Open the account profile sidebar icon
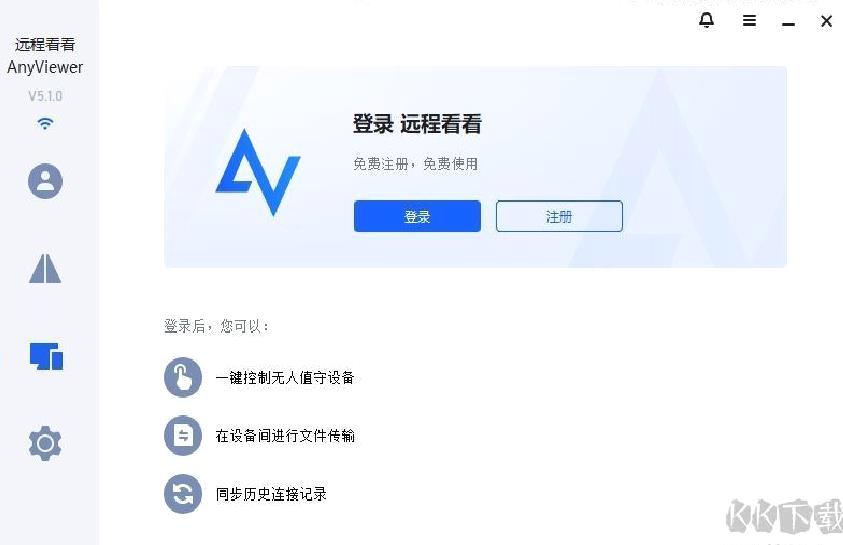Viewport: 843px width, 545px height. [x=45, y=181]
